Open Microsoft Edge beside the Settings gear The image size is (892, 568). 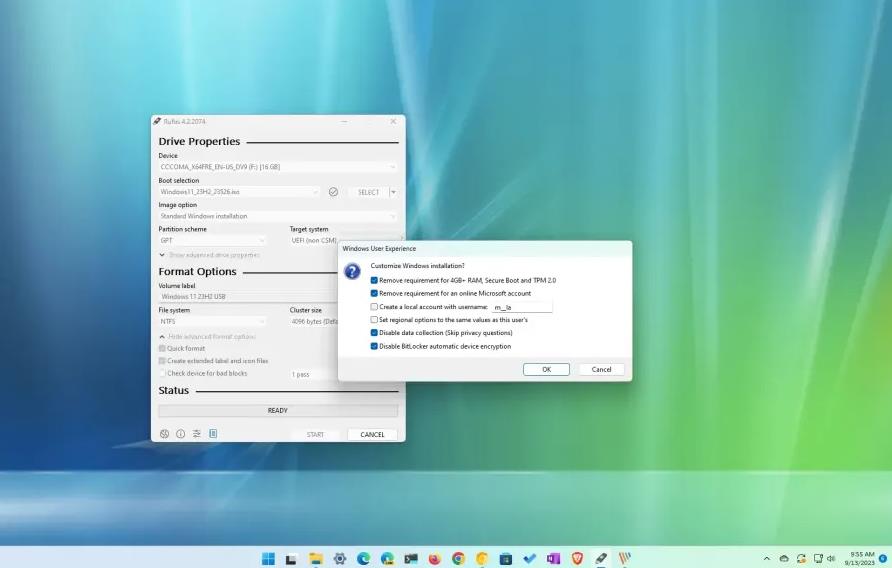tap(364, 559)
